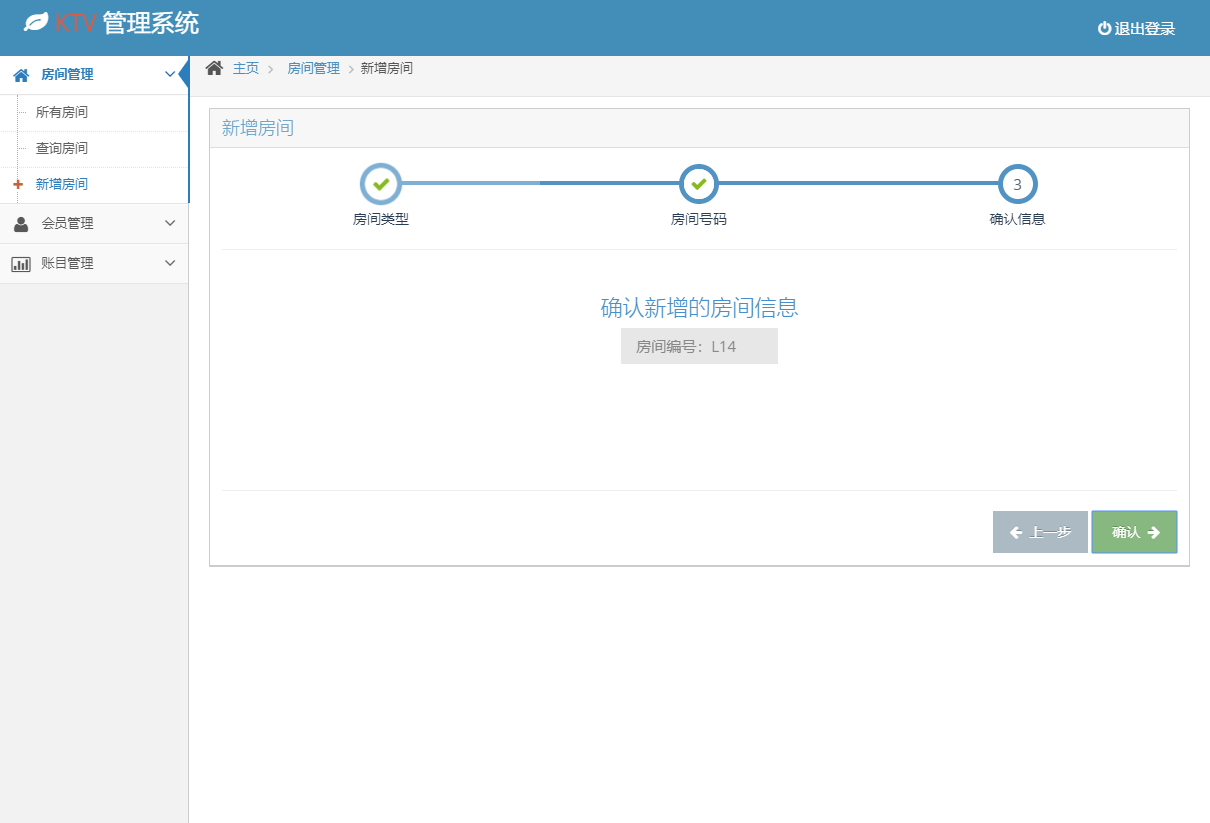The height and width of the screenshot is (823, 1210).
Task: Click the bar chart icon beside 账目管理
Action: click(x=21, y=262)
